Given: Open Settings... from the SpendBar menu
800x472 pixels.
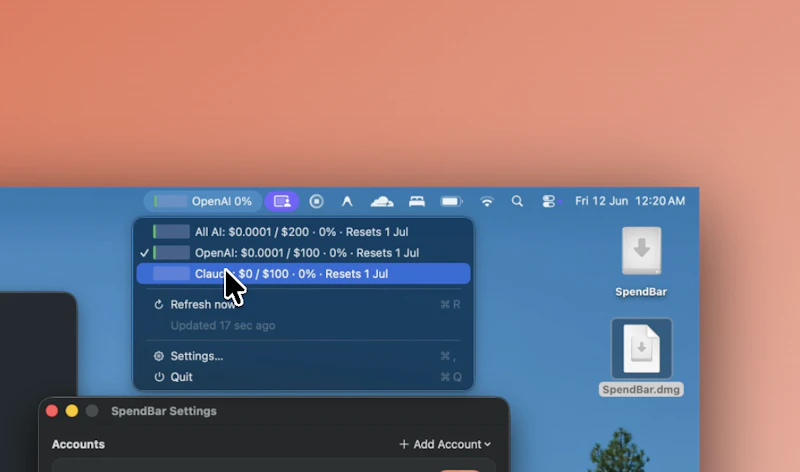Looking at the screenshot, I should coord(303,356).
